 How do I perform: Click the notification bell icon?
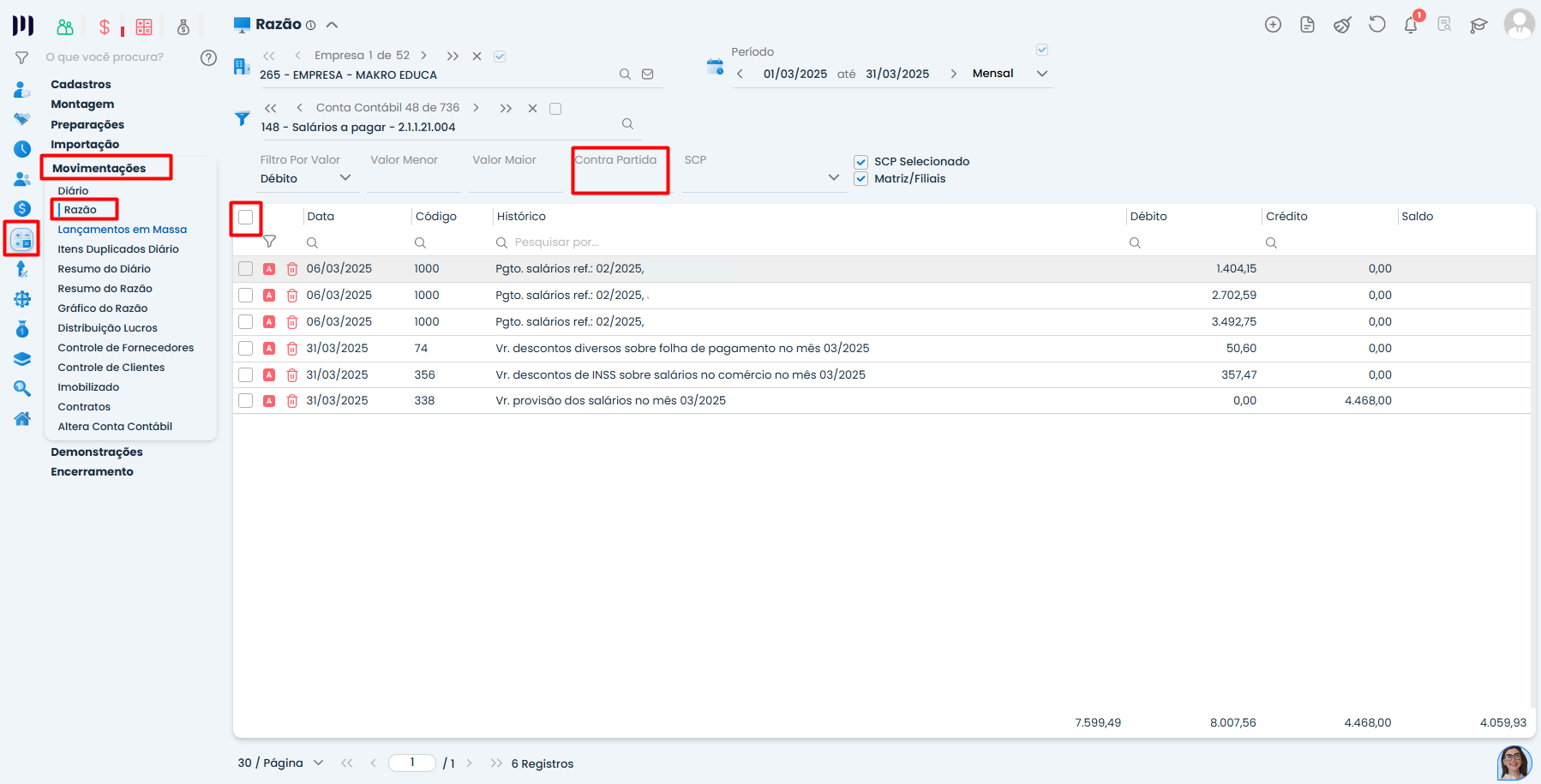pos(1410,25)
